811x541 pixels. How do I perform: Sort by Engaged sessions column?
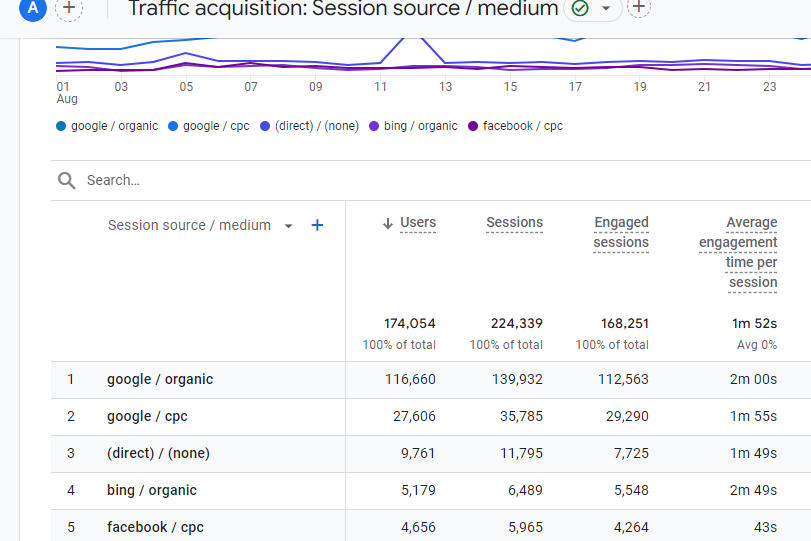click(x=621, y=232)
